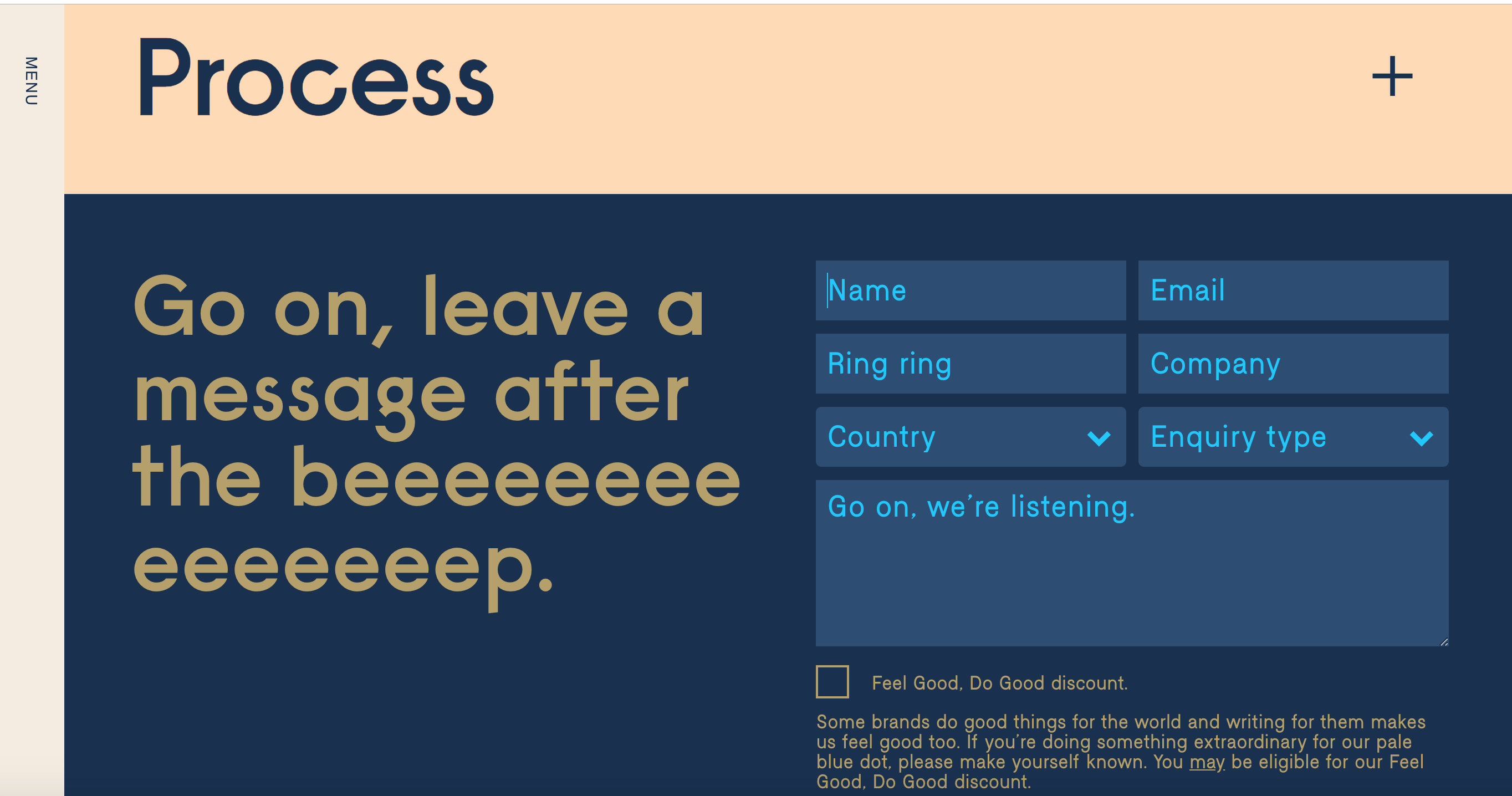Image resolution: width=1512 pixels, height=796 pixels.
Task: Open the vertical MENU sidebar
Action: 31,81
